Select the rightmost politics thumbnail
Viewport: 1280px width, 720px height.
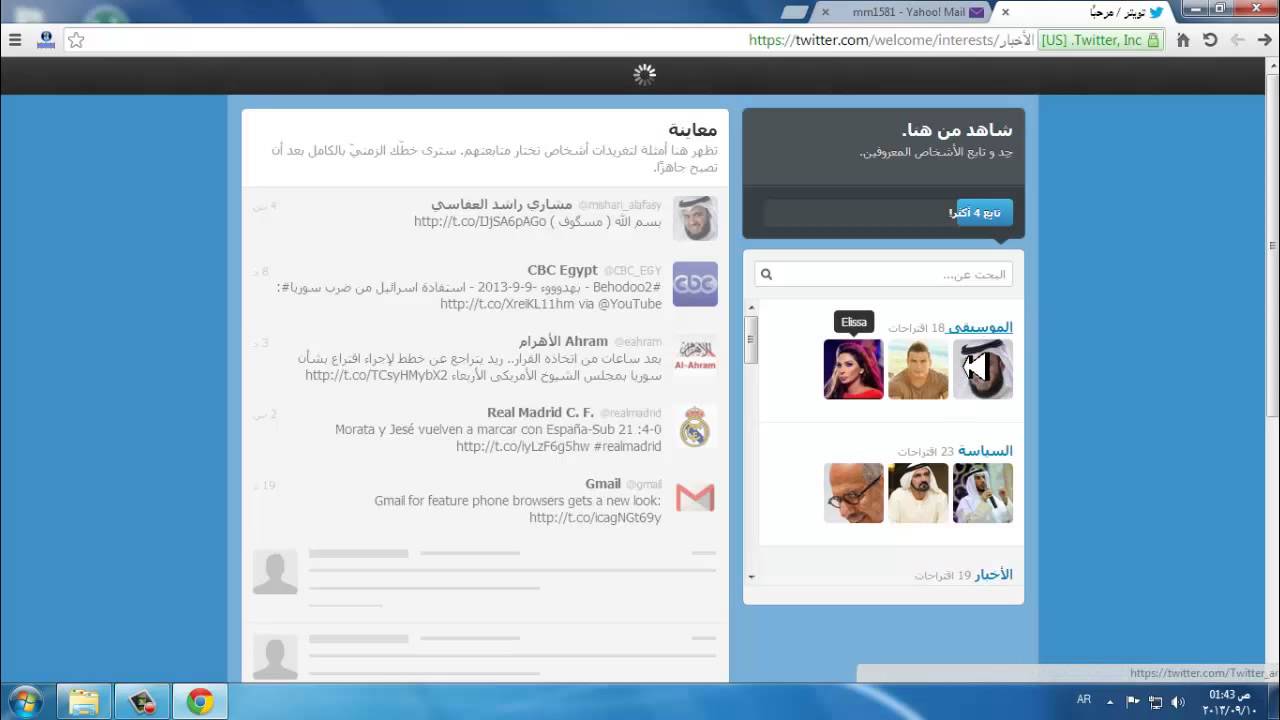point(983,493)
